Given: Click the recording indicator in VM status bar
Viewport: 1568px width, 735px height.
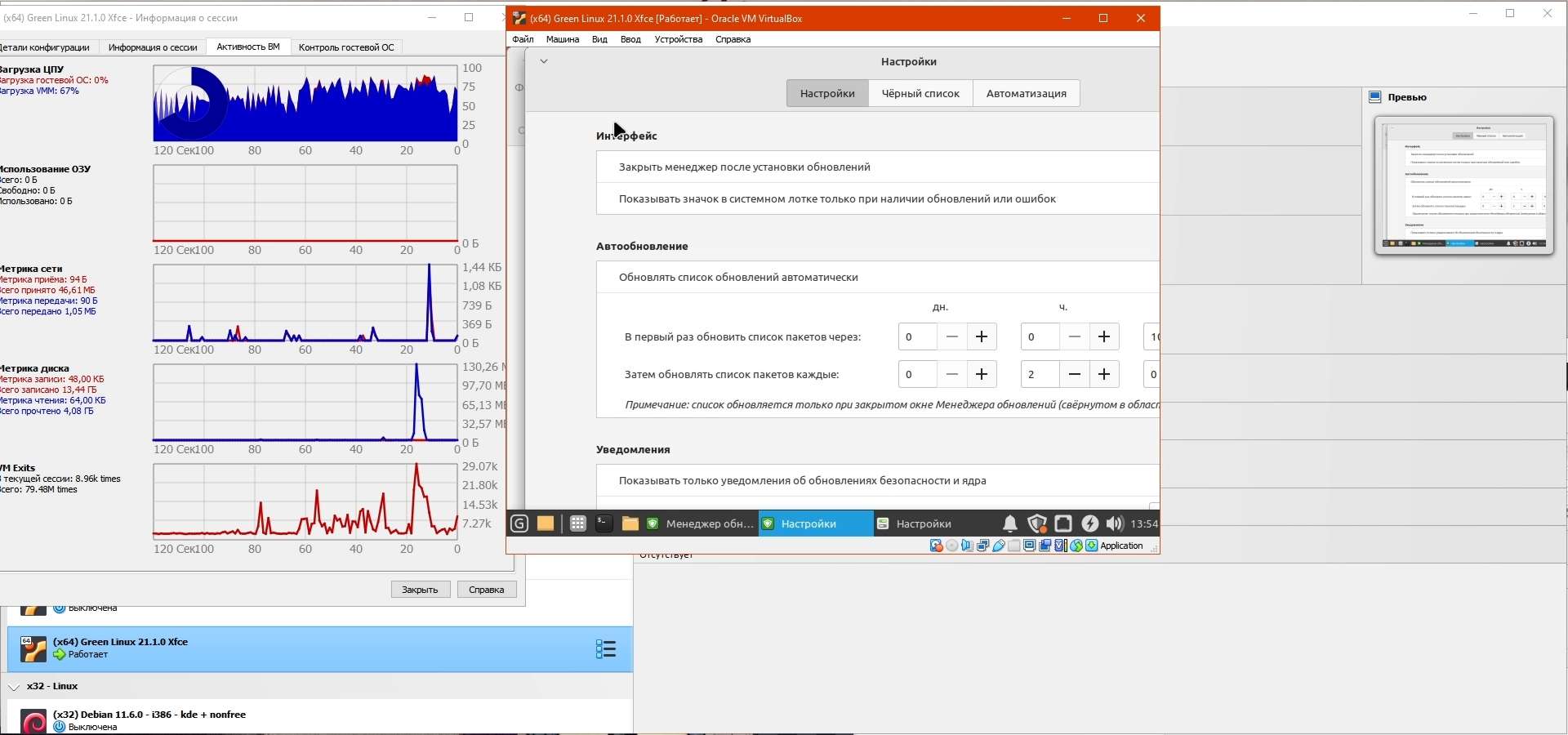Looking at the screenshot, I should click(1045, 546).
